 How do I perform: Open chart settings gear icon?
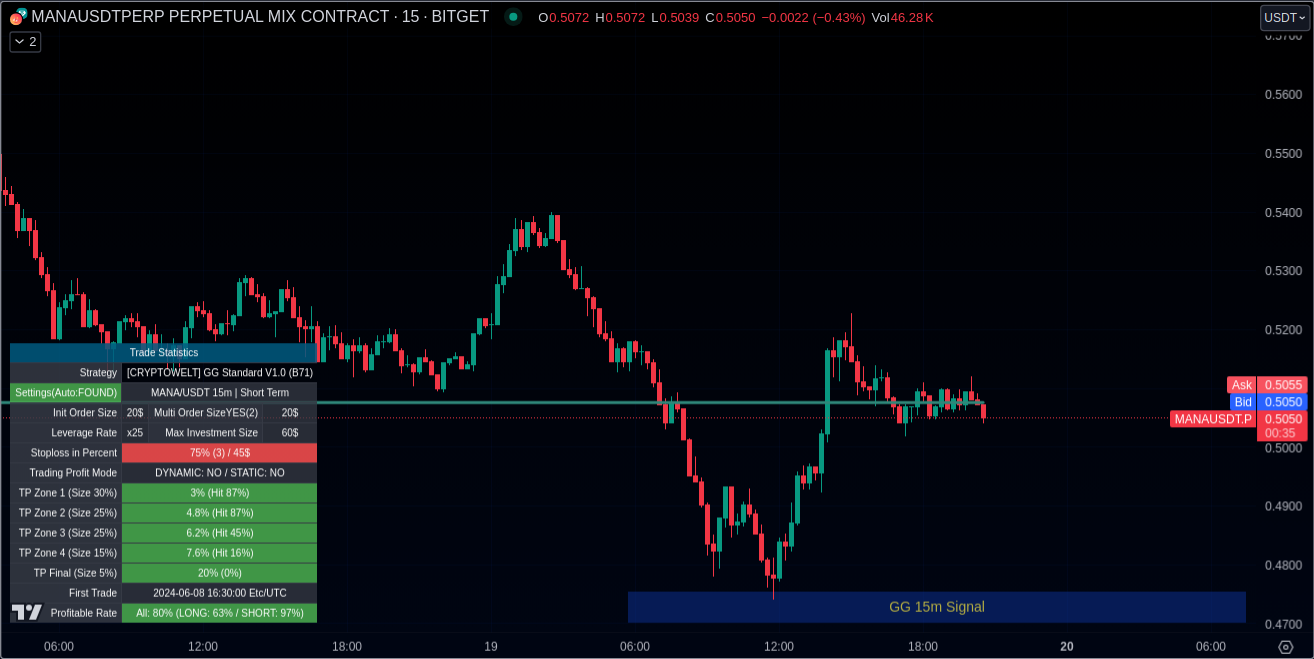click(1285, 647)
